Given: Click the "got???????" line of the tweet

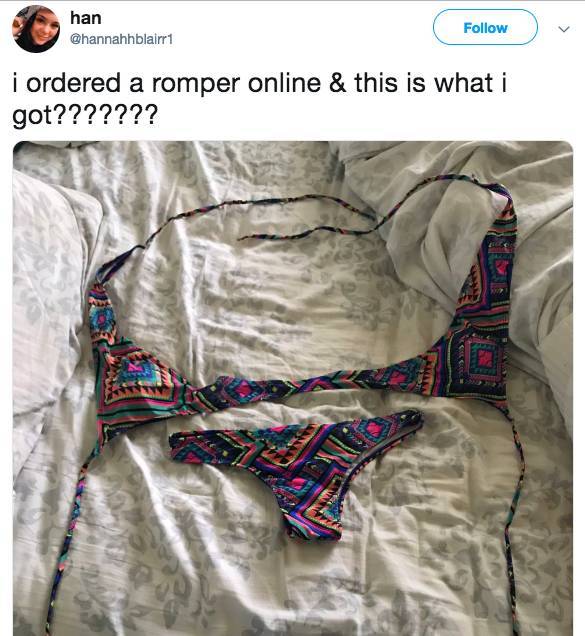Looking at the screenshot, I should [84, 116].
